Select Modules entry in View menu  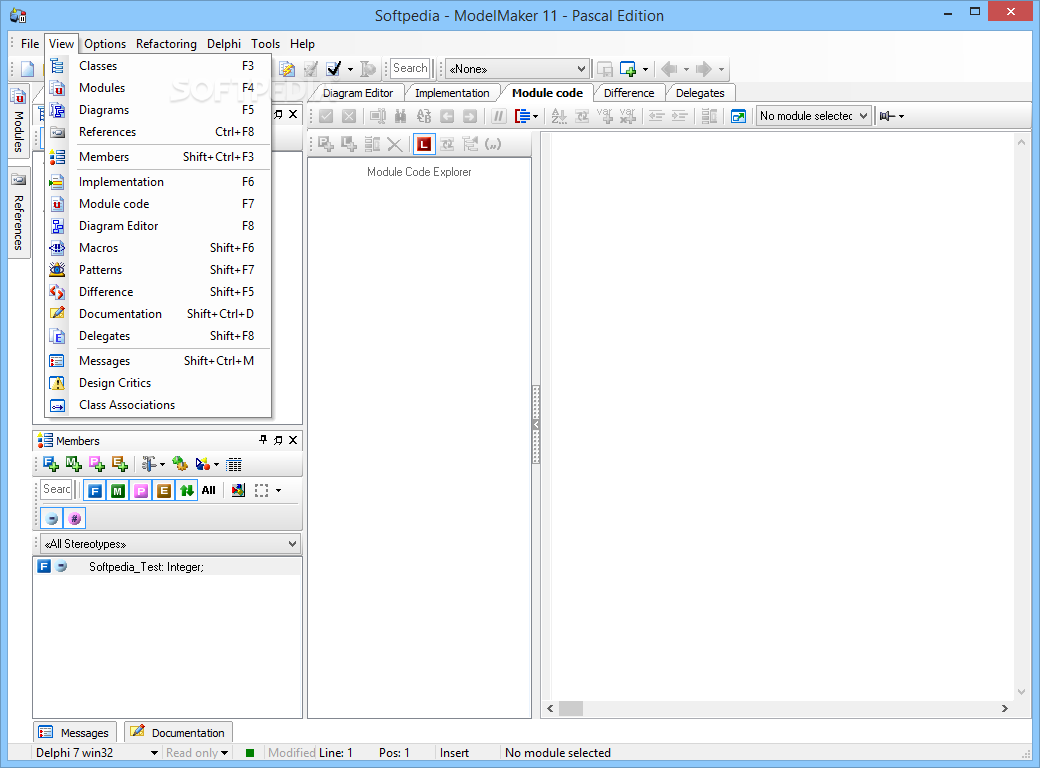point(159,88)
